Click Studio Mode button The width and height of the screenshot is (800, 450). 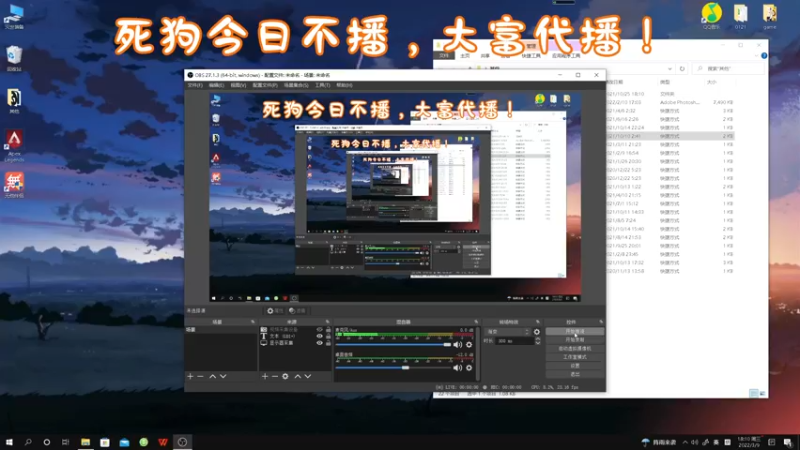pyautogui.click(x=574, y=357)
